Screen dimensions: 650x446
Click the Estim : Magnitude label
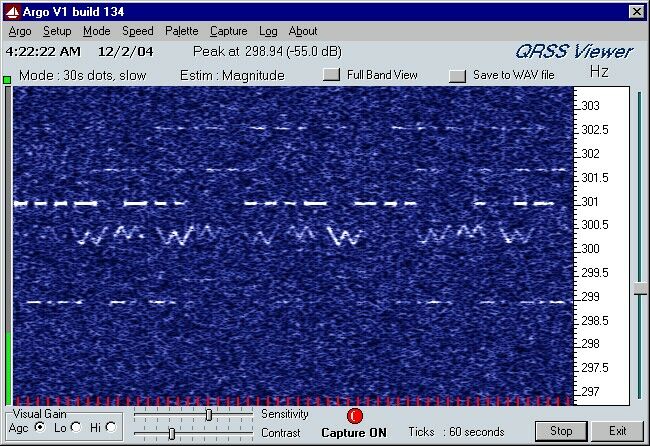232,75
